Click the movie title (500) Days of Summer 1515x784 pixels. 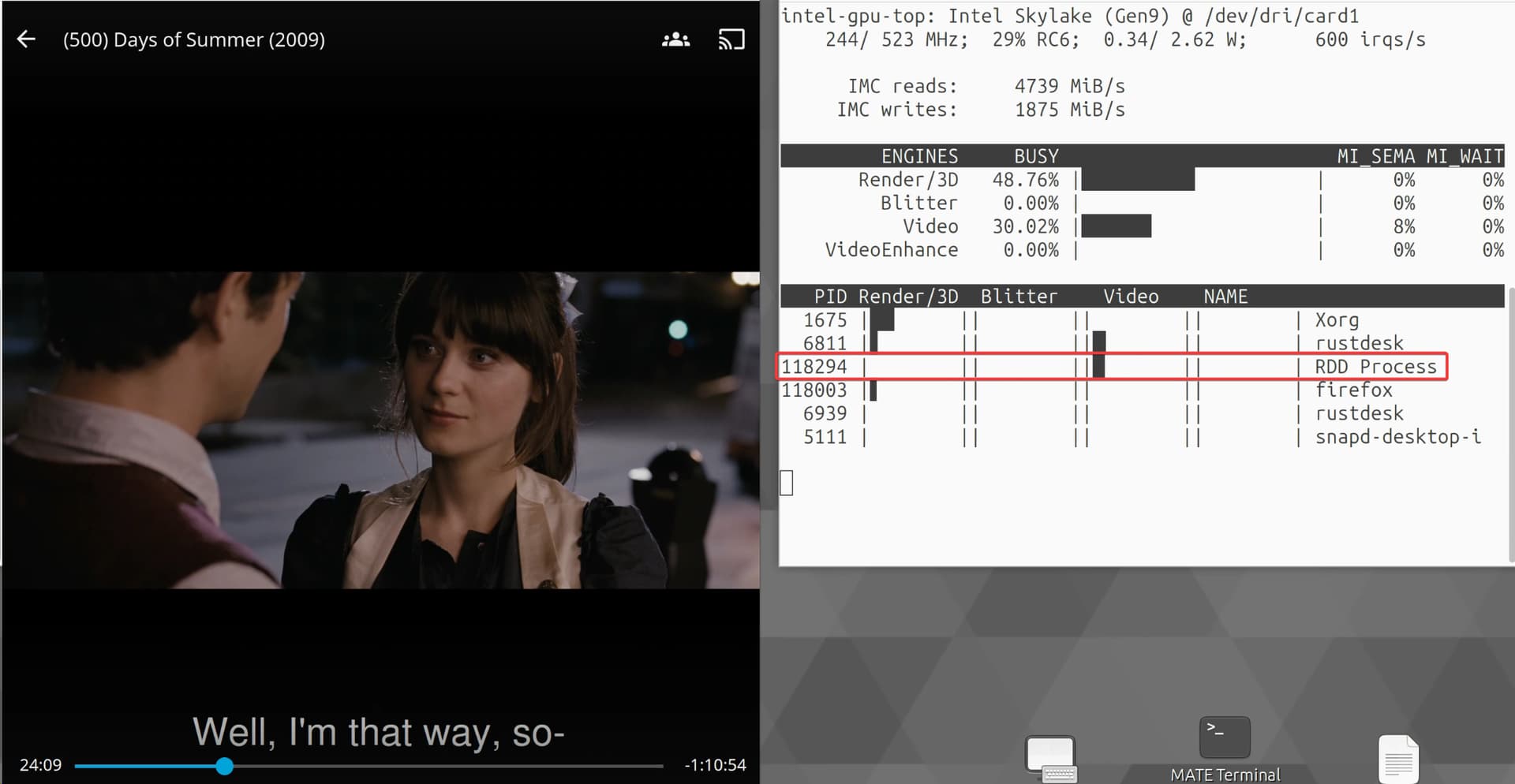coord(193,40)
